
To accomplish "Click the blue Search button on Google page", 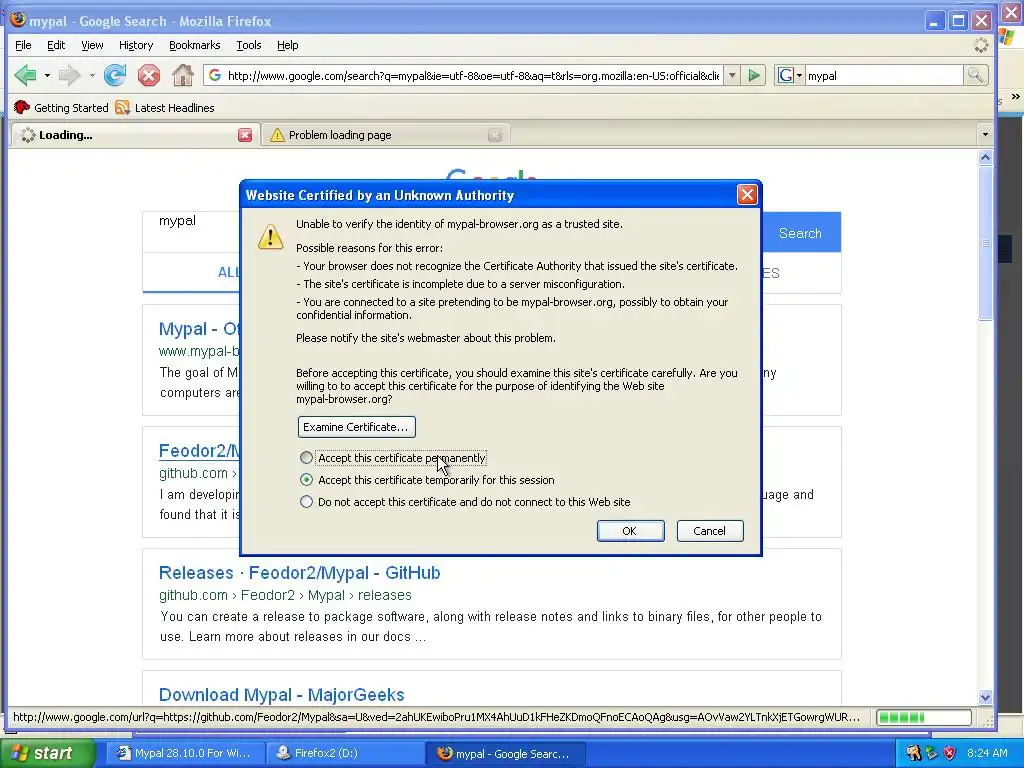I will click(x=801, y=233).
